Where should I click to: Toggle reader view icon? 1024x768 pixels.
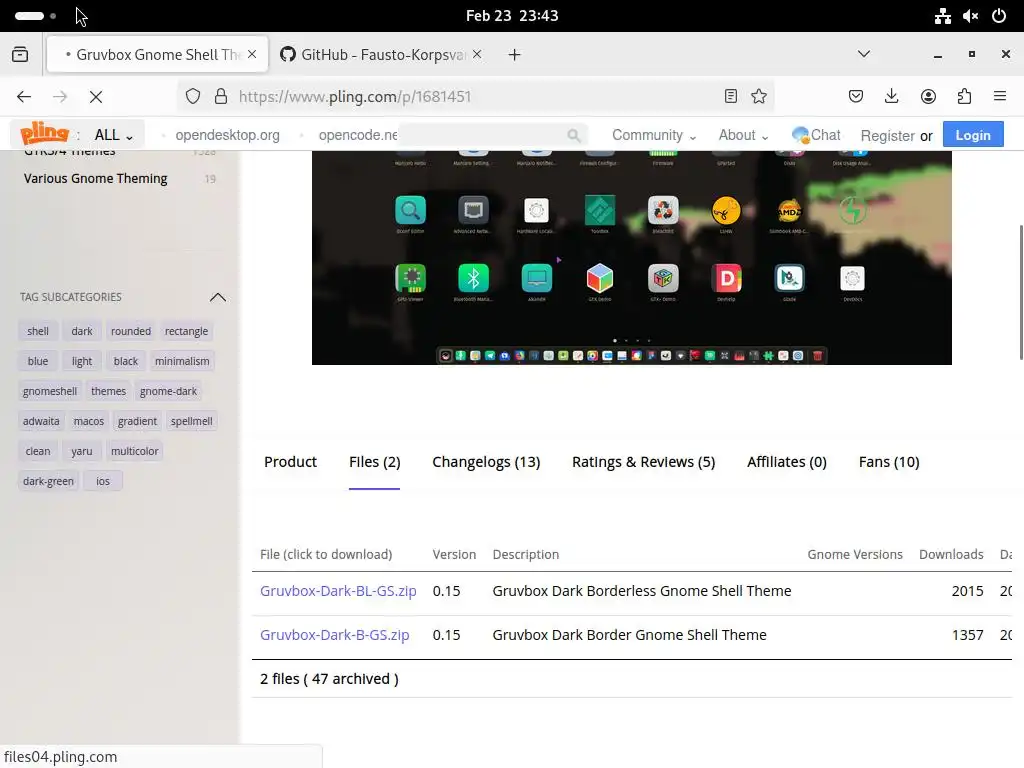click(x=731, y=97)
